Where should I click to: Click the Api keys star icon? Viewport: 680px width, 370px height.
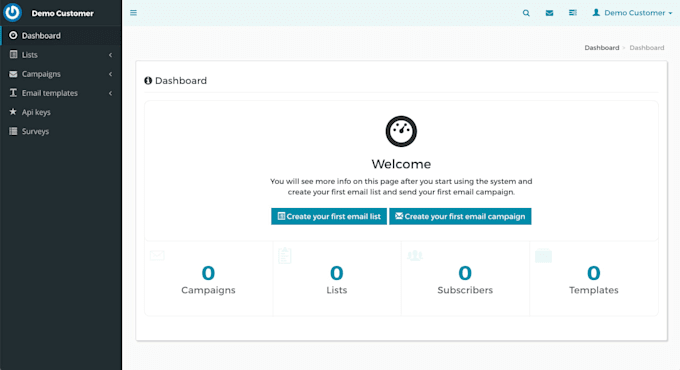pos(13,111)
